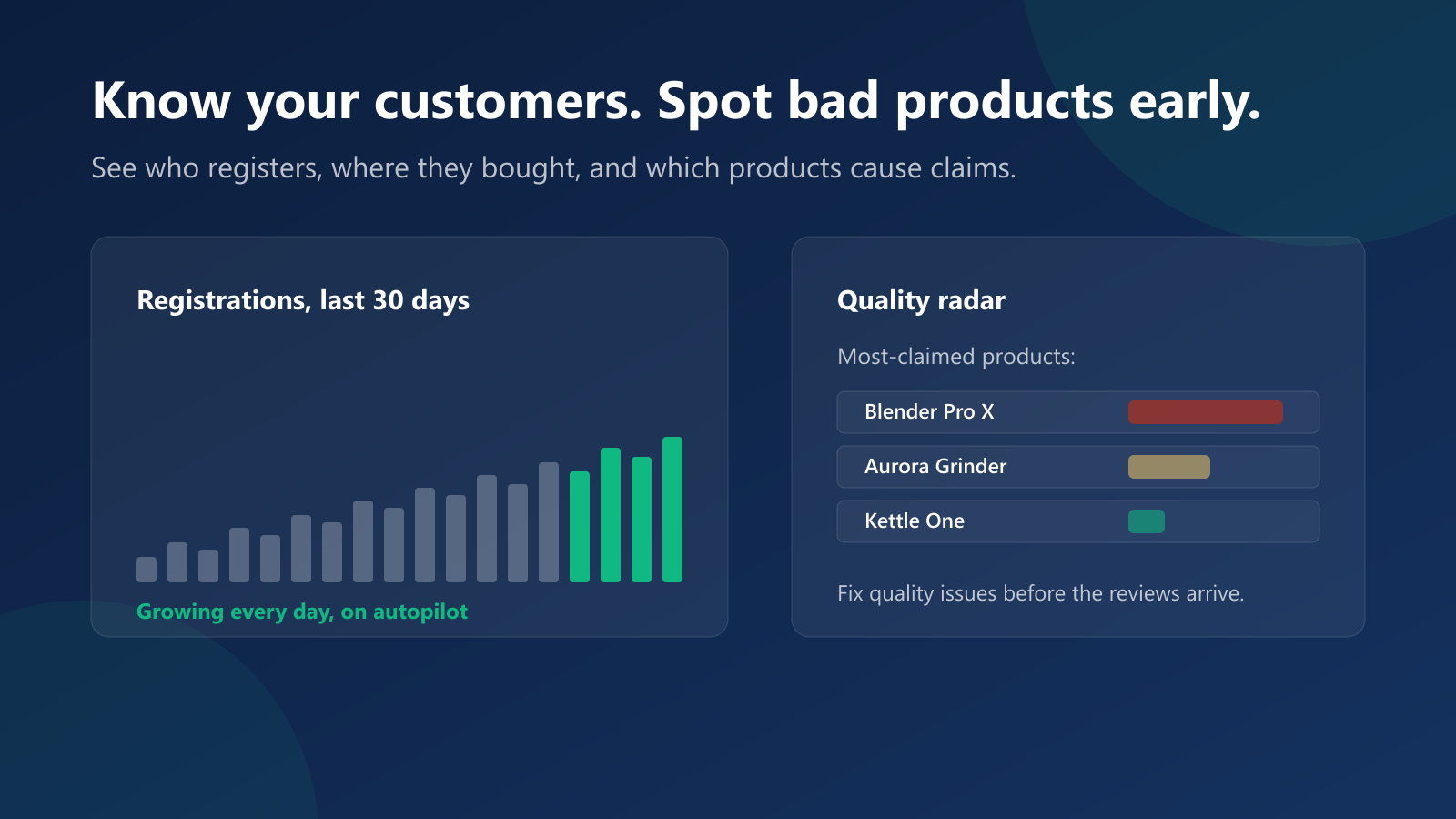The height and width of the screenshot is (819, 1456).
Task: Click the teal Kettle One claims bar
Action: [1147, 521]
